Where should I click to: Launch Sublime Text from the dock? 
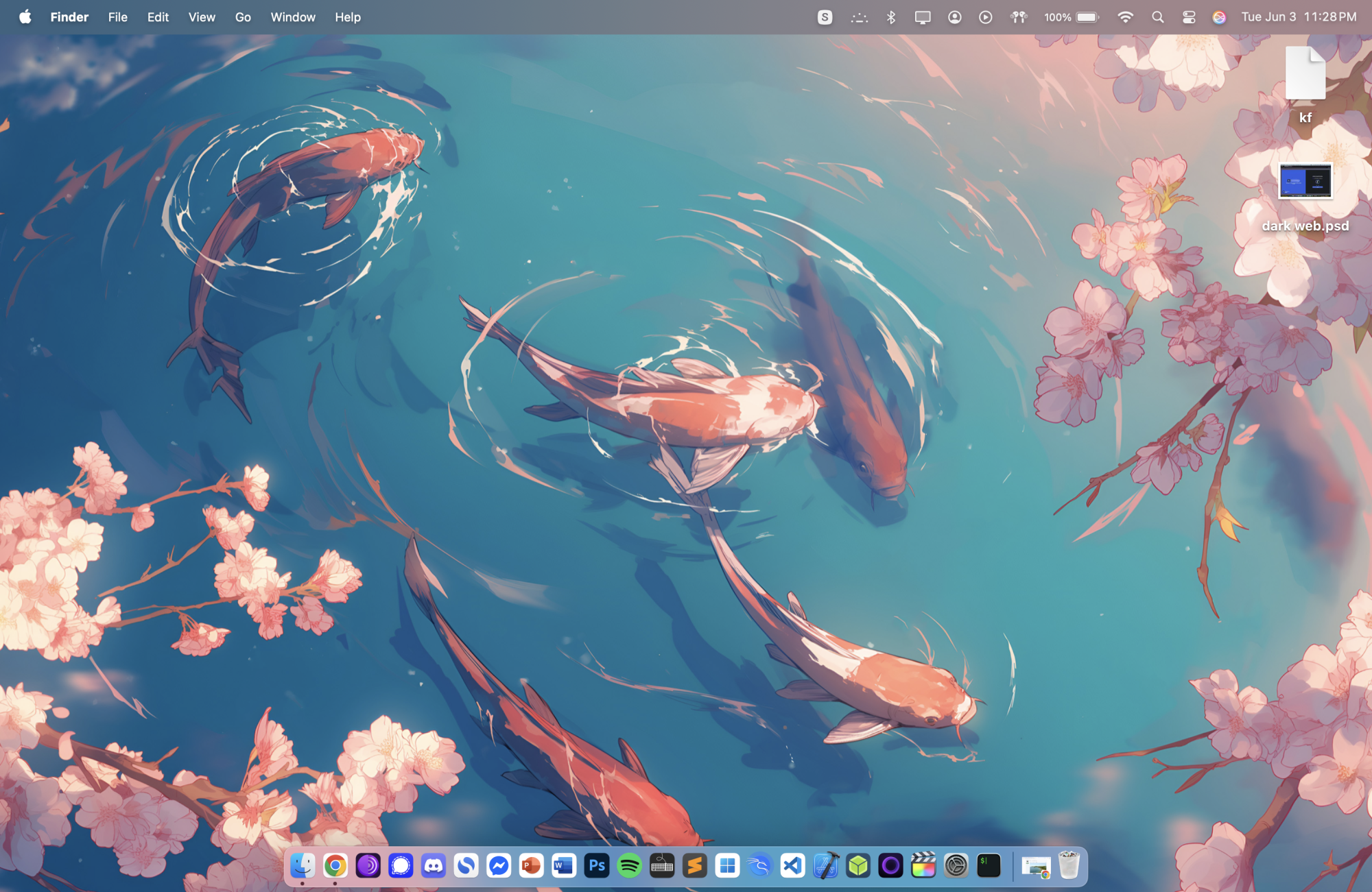pyautogui.click(x=694, y=866)
